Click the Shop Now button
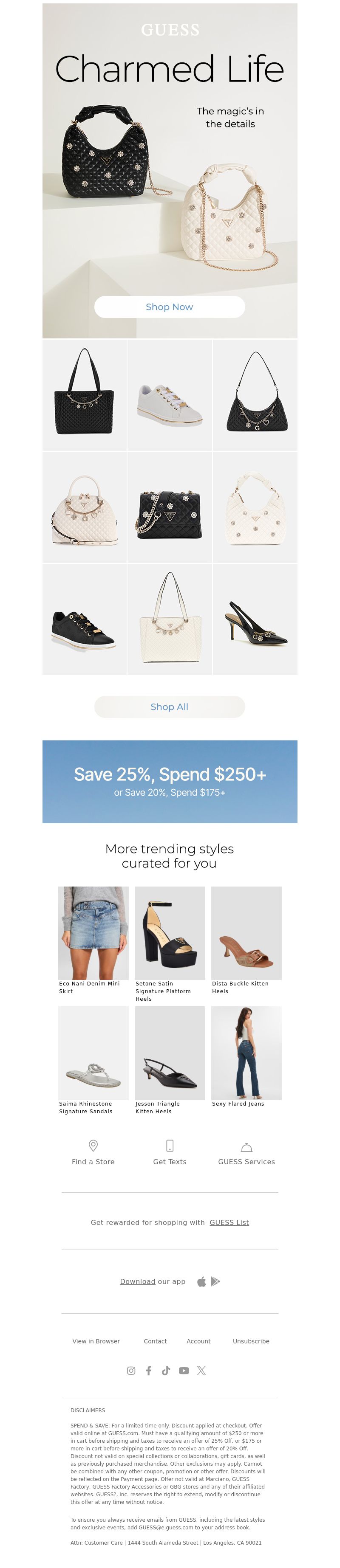Viewport: 340px width, 1568px height. click(170, 307)
